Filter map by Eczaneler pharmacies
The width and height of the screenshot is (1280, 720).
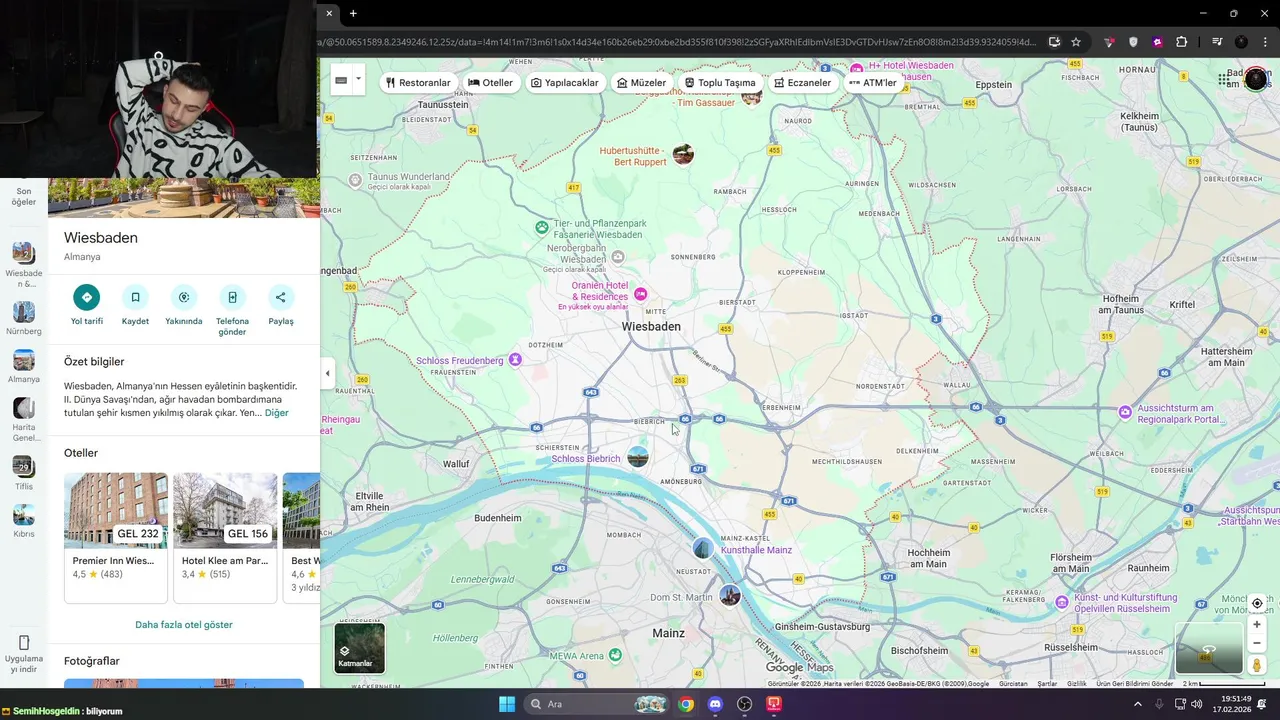pos(803,83)
